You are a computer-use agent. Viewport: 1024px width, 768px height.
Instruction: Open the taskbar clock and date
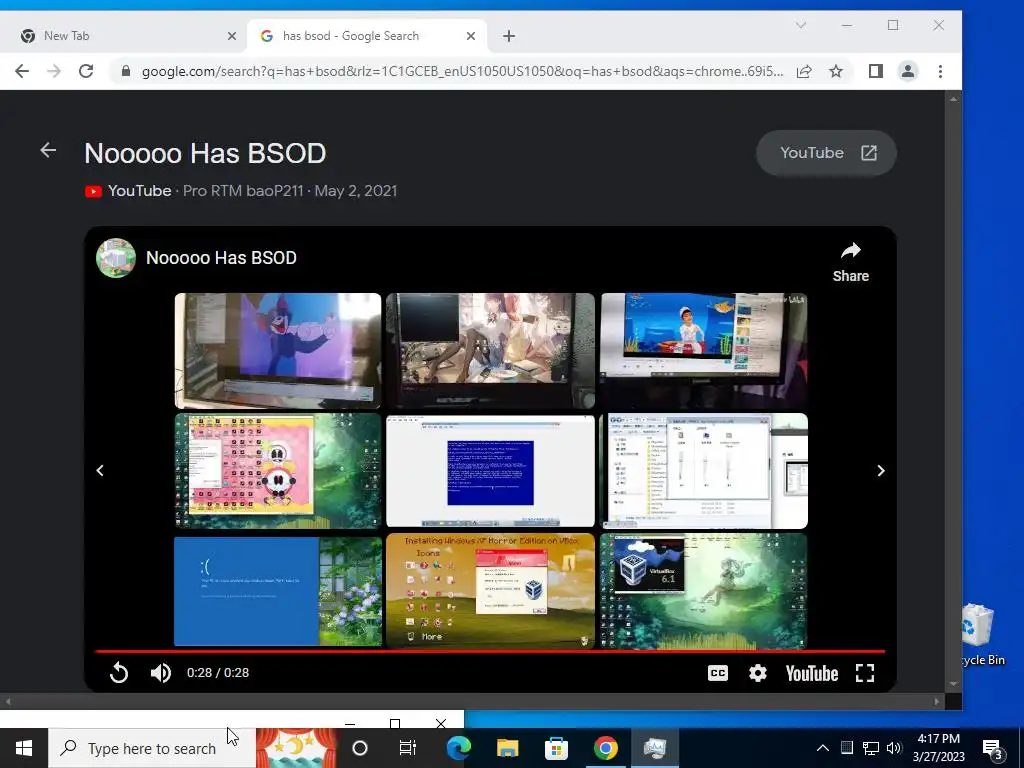[938, 748]
